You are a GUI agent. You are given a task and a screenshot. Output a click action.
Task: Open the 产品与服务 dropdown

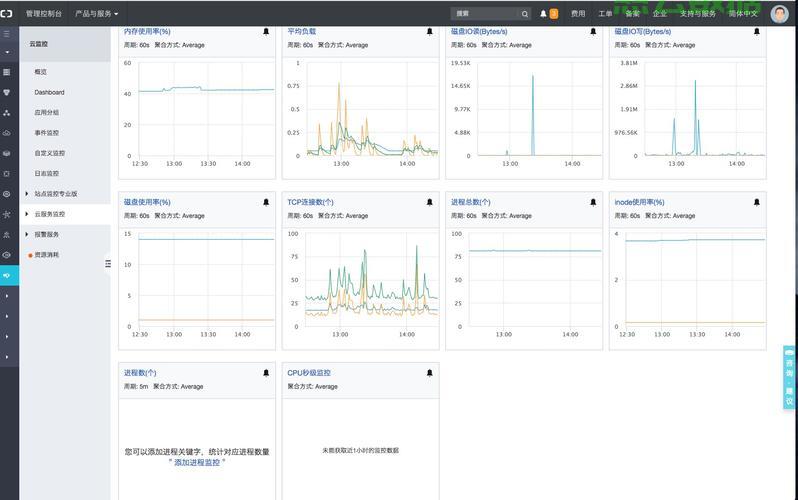coord(97,14)
